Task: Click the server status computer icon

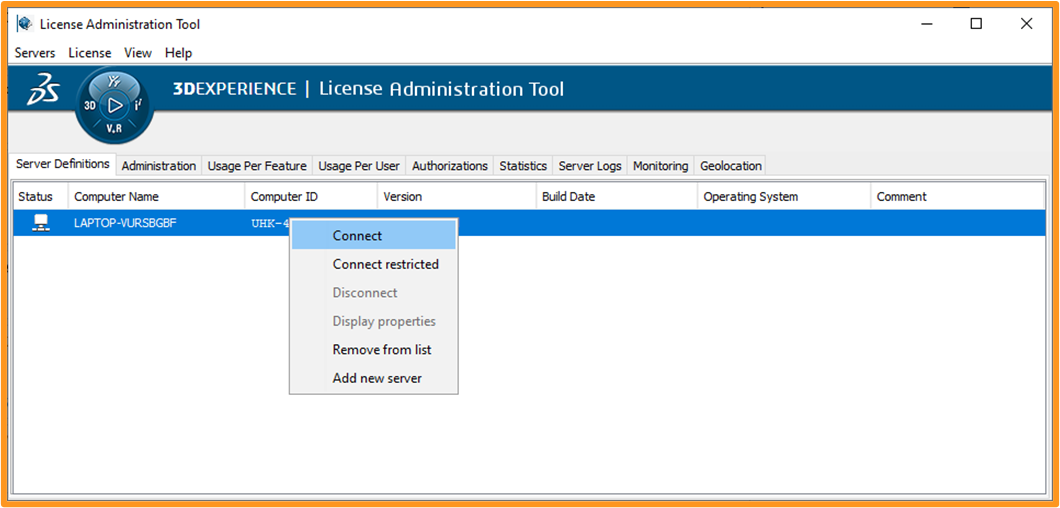Action: 40,223
